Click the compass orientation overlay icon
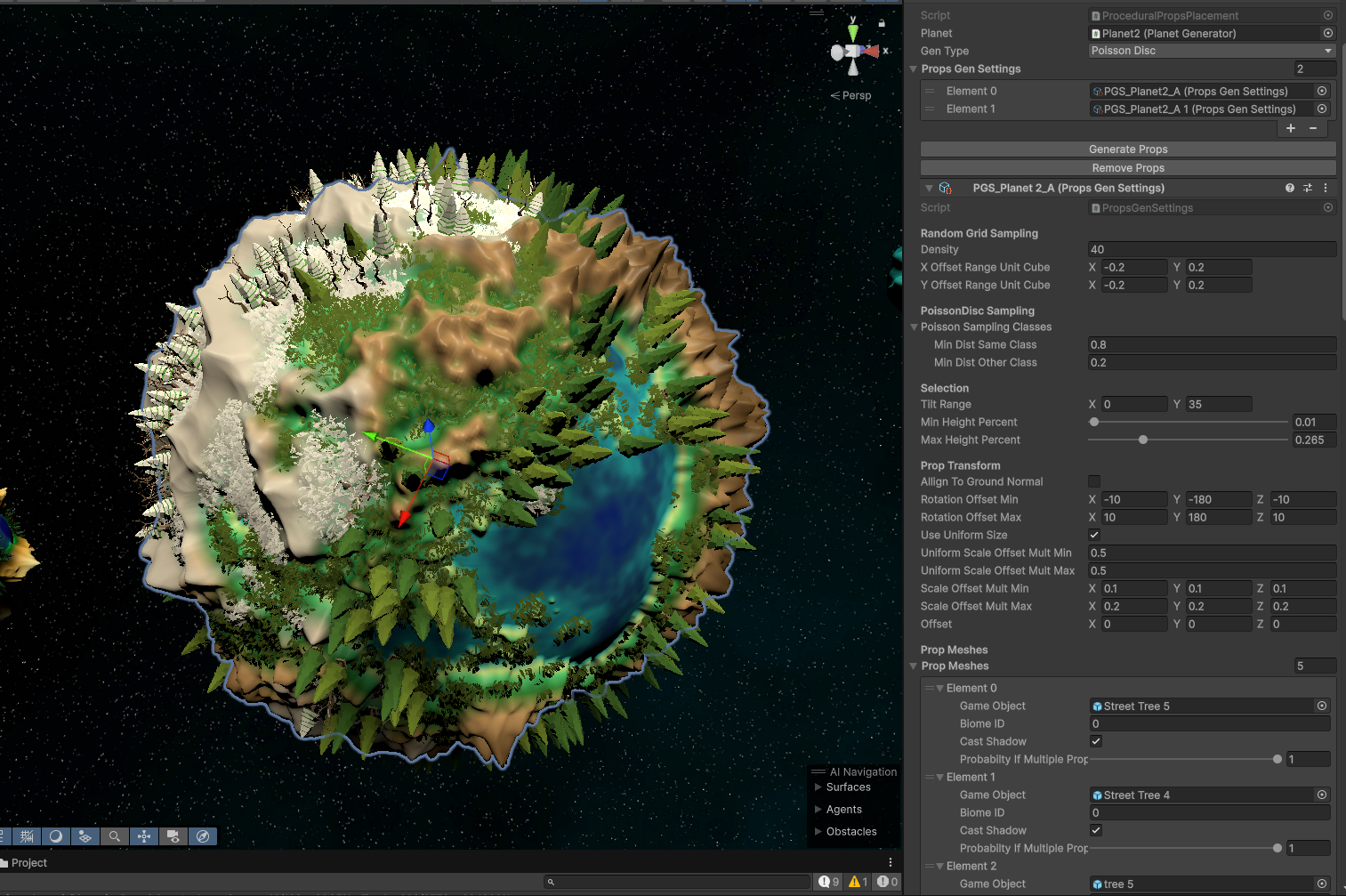 203,836
